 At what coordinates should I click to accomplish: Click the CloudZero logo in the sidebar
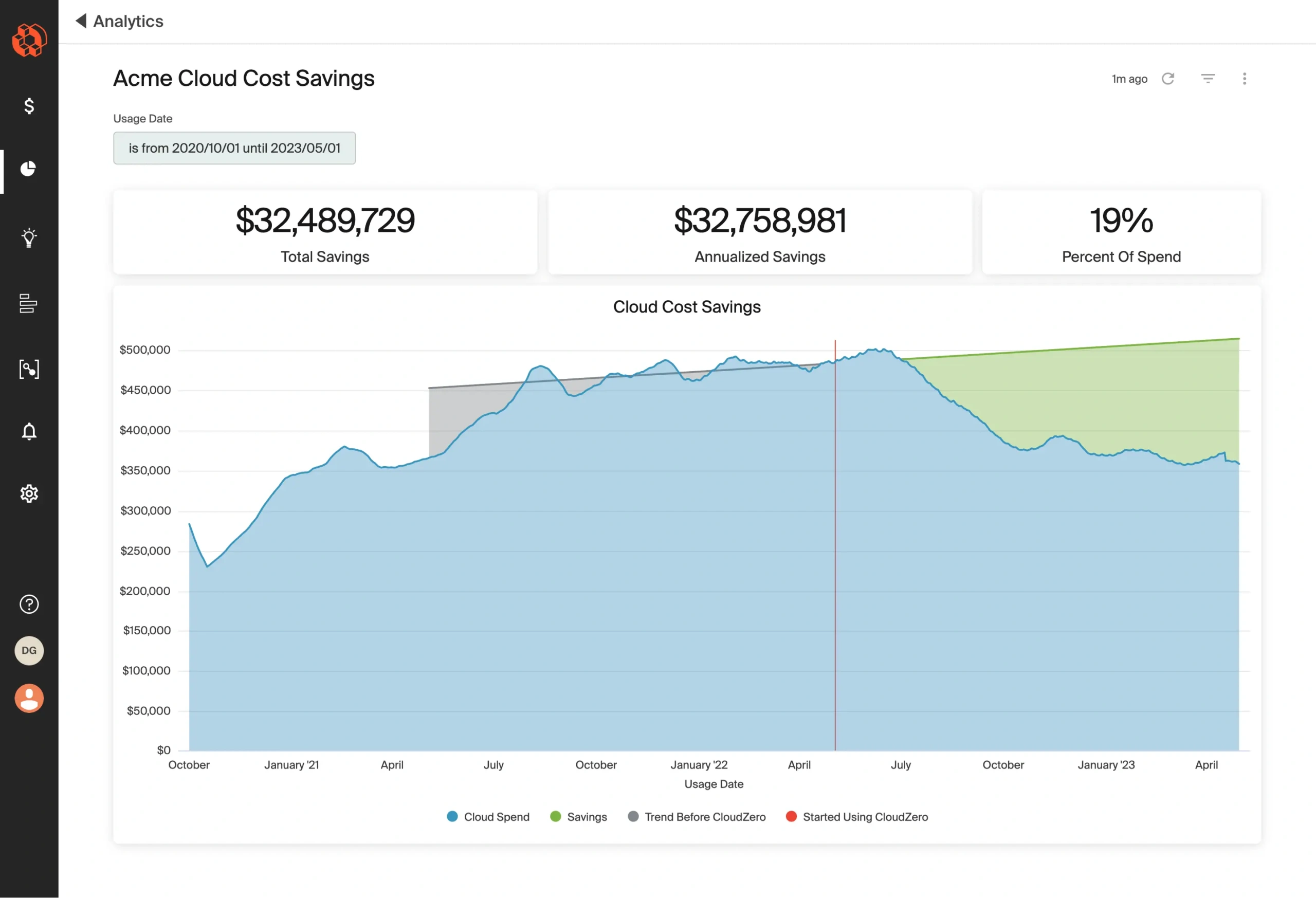tap(29, 40)
